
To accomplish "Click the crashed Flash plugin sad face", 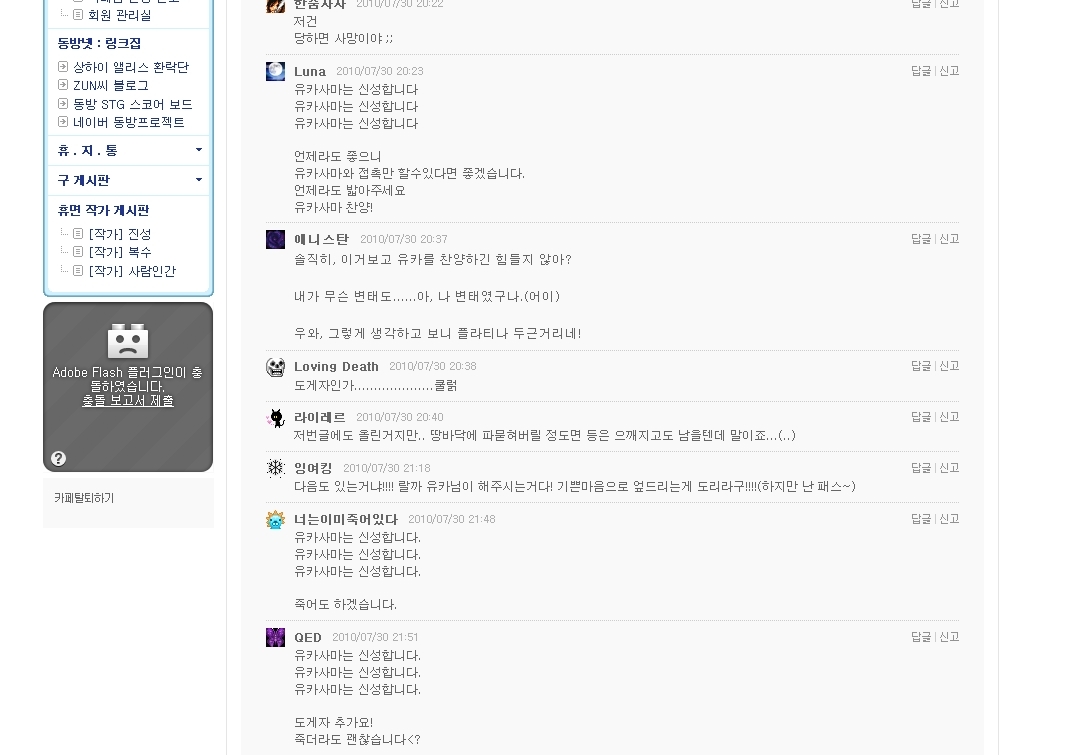I will tap(128, 341).
